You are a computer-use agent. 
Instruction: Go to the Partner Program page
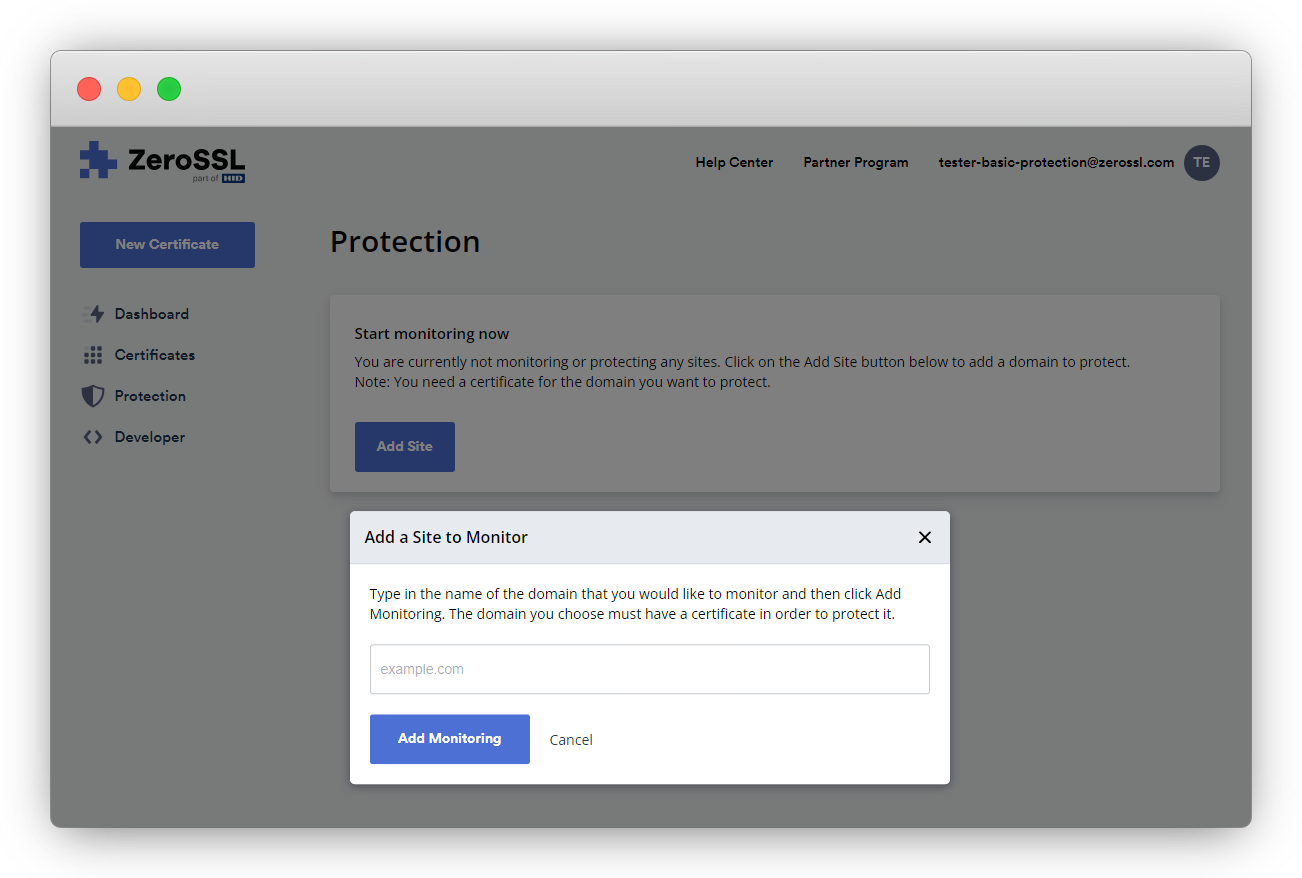[856, 163]
